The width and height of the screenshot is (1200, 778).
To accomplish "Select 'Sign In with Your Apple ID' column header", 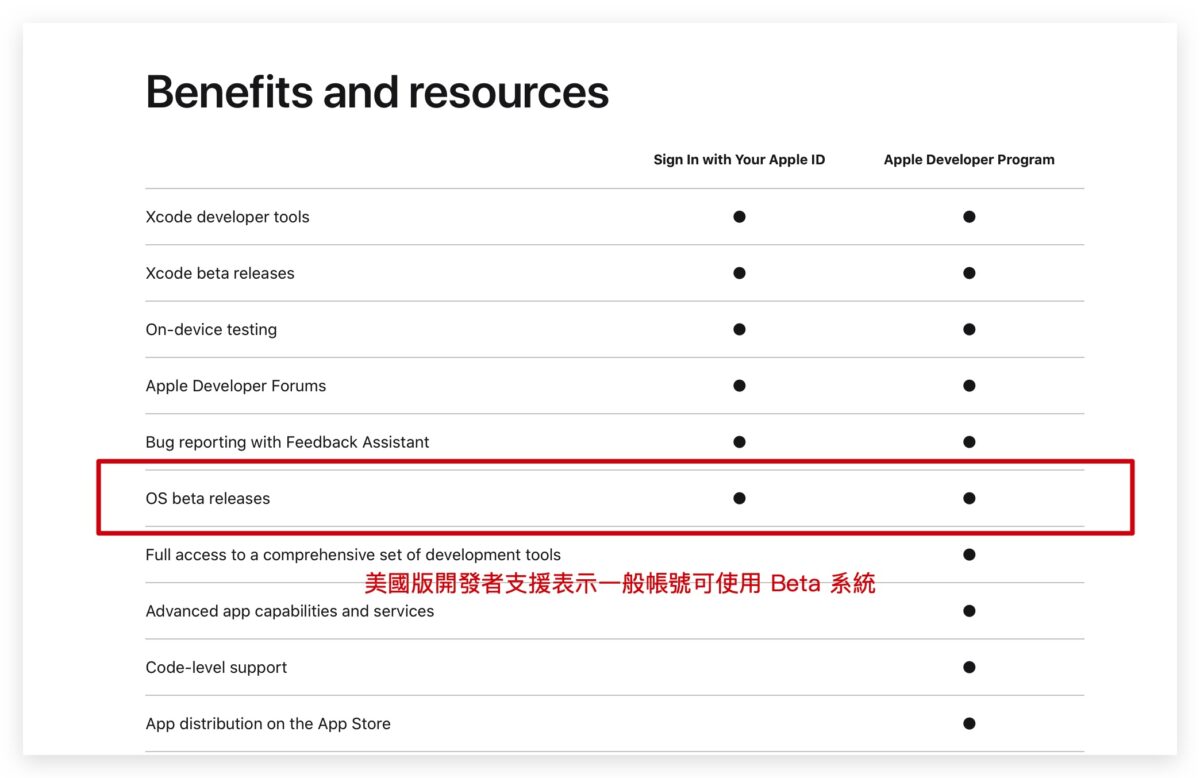I will [x=739, y=160].
